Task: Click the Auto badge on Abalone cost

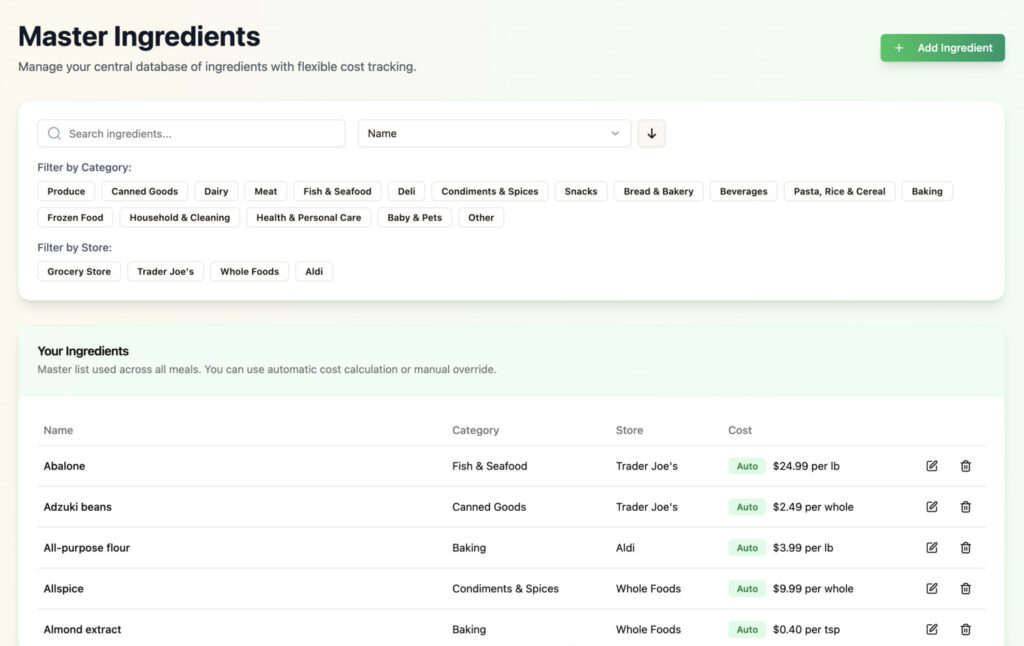Action: (747, 466)
